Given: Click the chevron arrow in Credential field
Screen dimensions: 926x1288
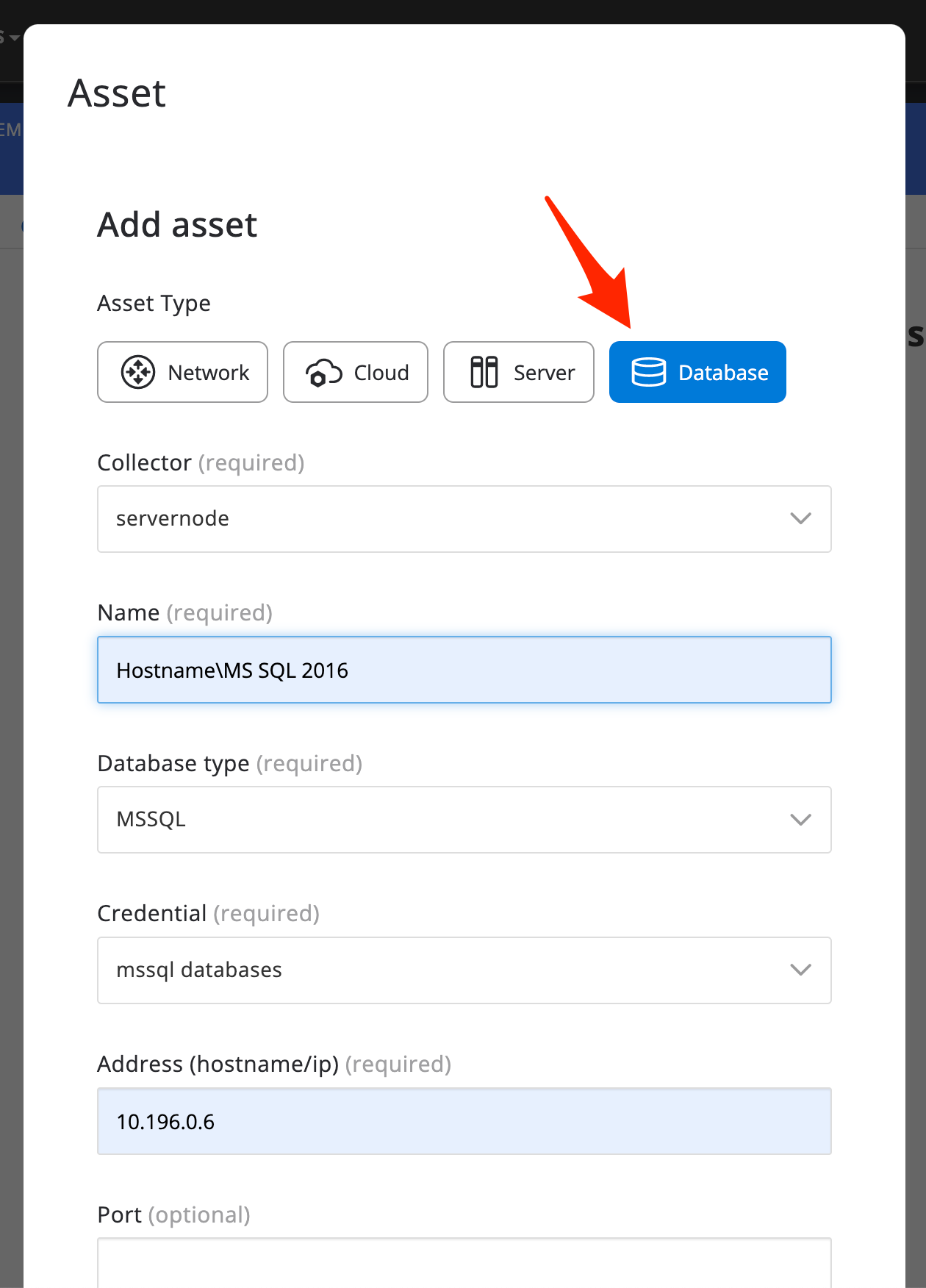Looking at the screenshot, I should pyautogui.click(x=800, y=970).
